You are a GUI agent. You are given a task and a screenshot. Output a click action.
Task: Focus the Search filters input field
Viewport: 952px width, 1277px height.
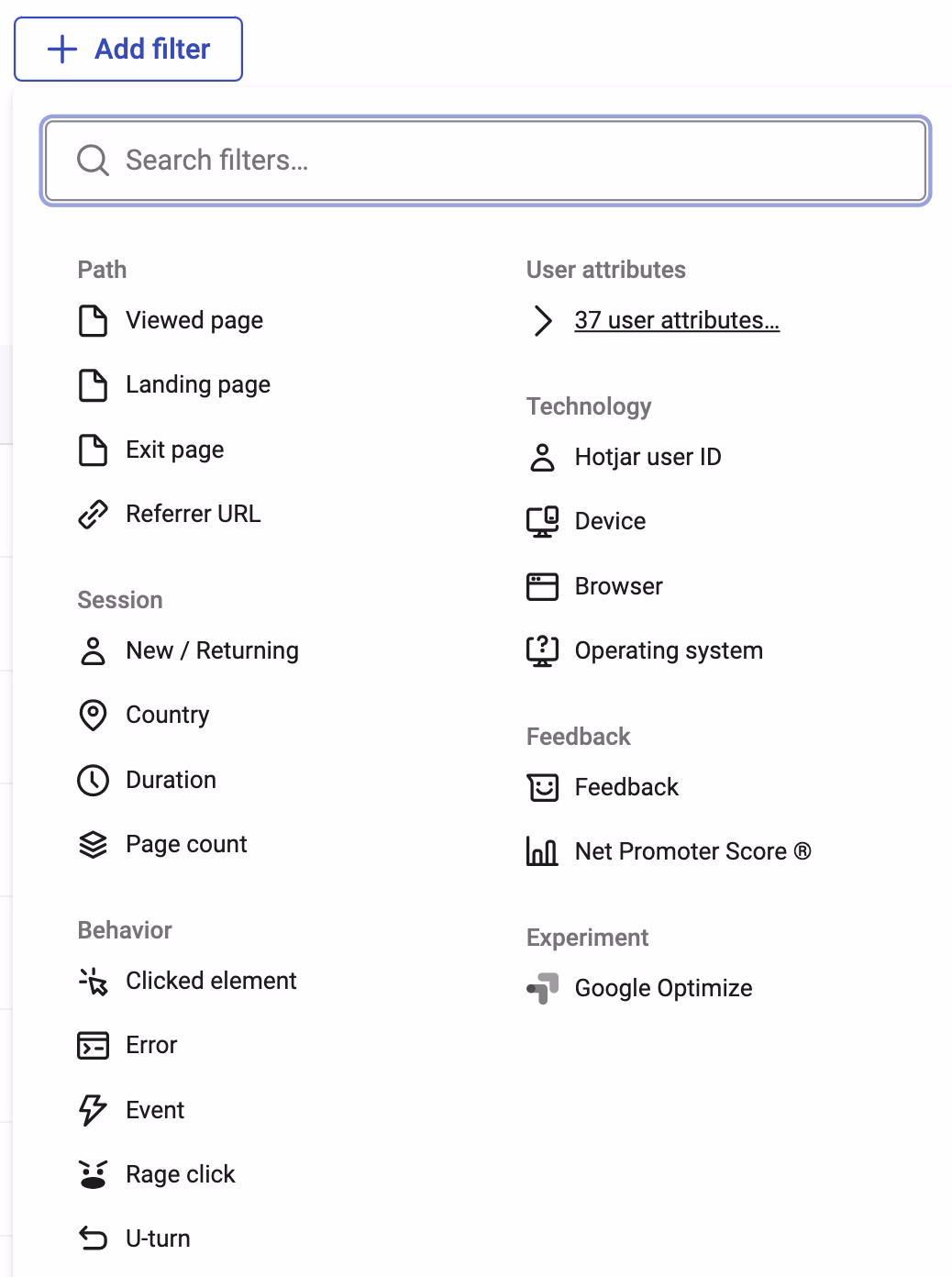486,161
